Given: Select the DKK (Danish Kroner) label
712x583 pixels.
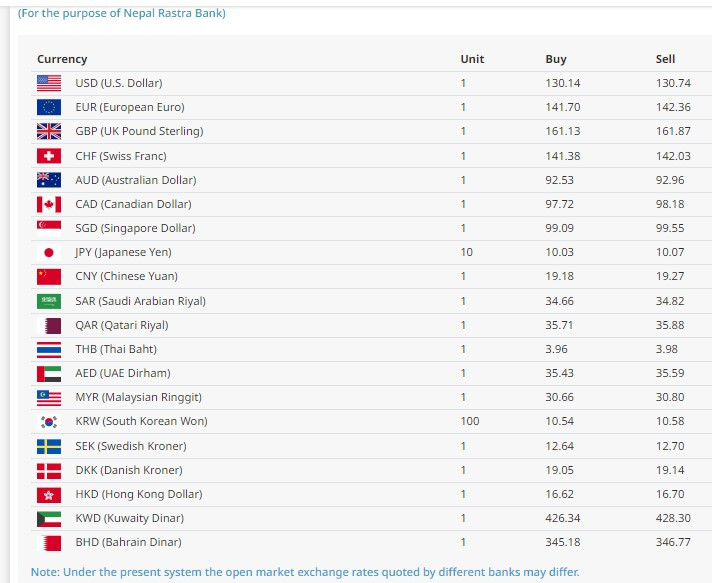Looking at the screenshot, I should tap(129, 470).
